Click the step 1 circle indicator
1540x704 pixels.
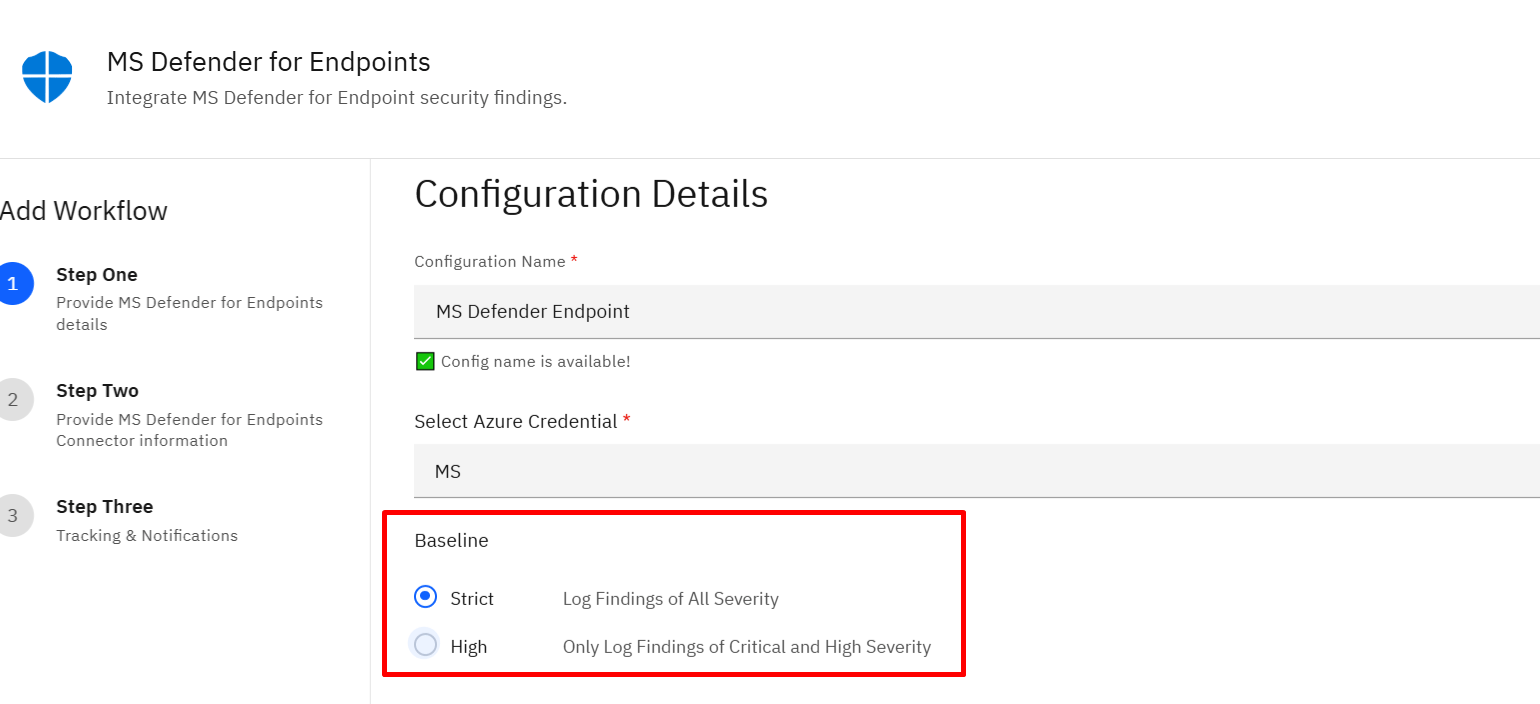coord(13,284)
